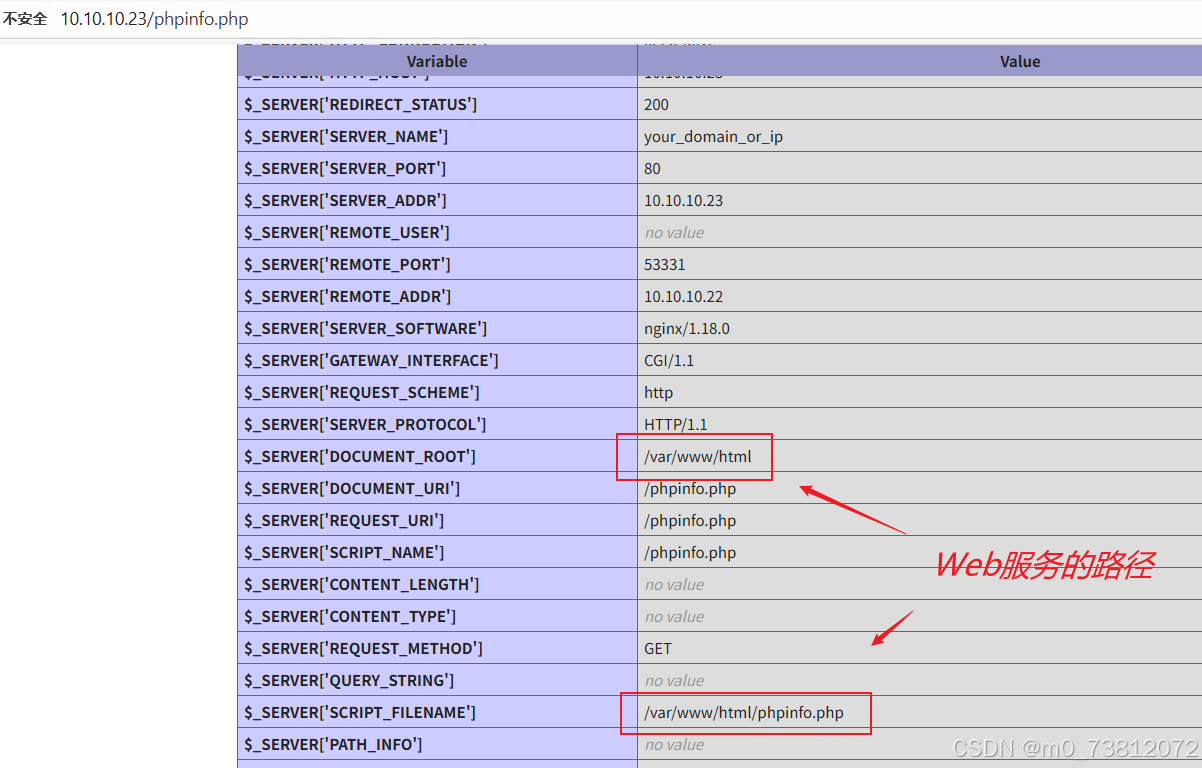The height and width of the screenshot is (768, 1202).
Task: Select the $_SERVER['REQUEST_SCHEME'] variable cell
Action: point(437,392)
